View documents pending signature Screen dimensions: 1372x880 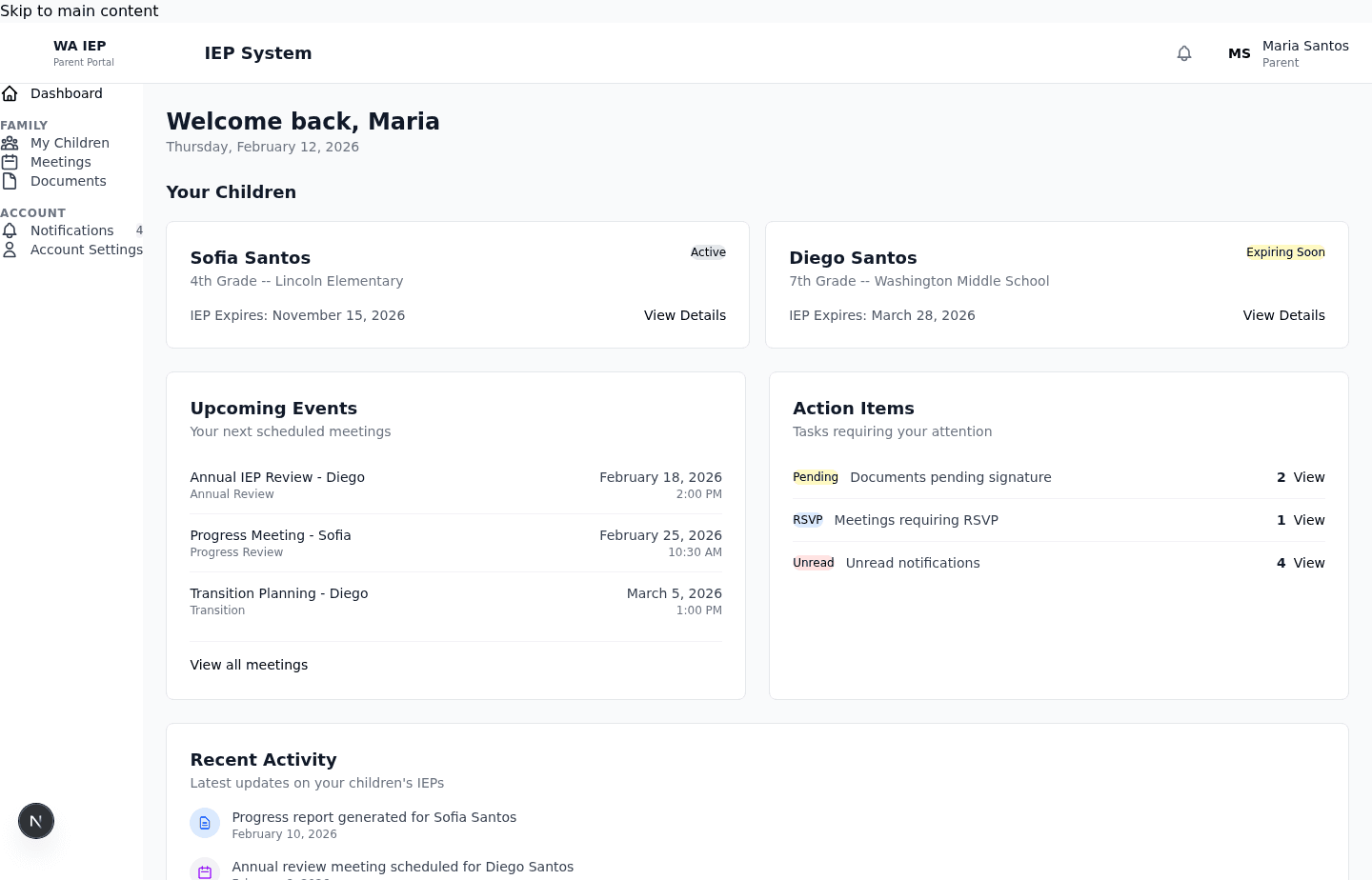[1308, 477]
